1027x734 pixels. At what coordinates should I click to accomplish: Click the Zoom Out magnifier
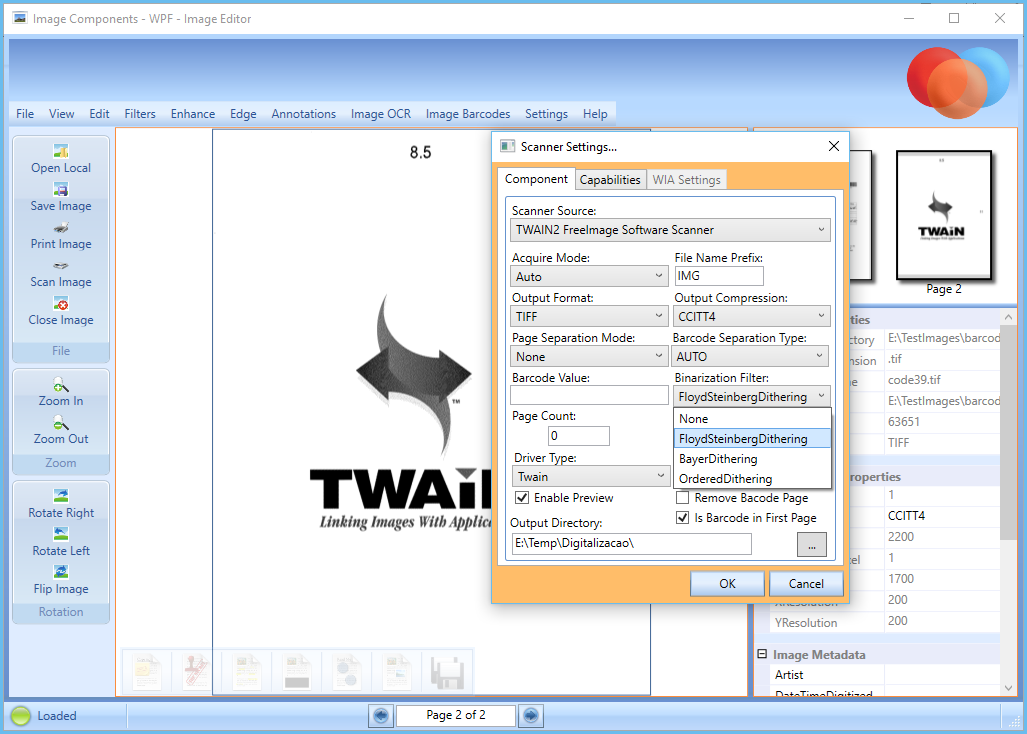click(x=61, y=422)
